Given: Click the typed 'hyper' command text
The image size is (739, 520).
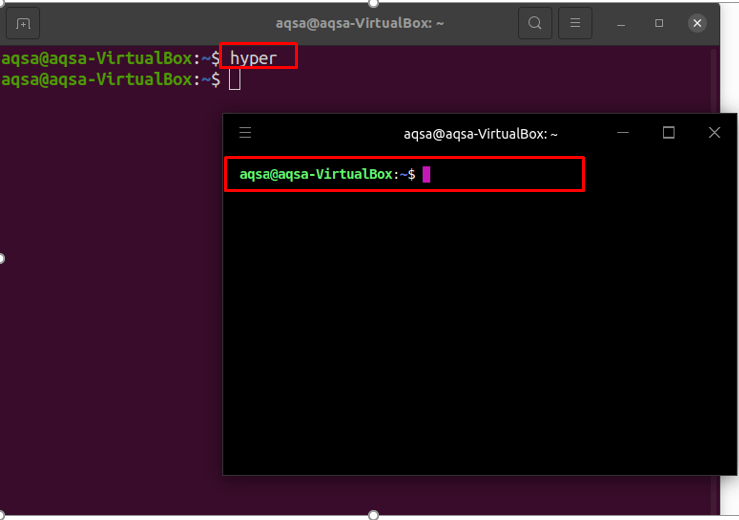Looking at the screenshot, I should (253, 58).
